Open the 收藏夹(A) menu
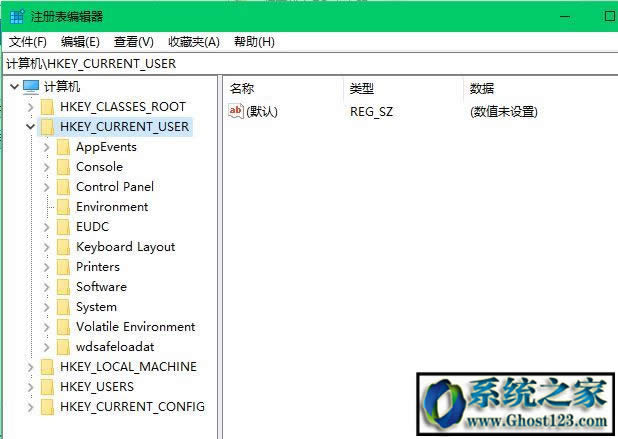This screenshot has width=618, height=439. click(x=193, y=41)
